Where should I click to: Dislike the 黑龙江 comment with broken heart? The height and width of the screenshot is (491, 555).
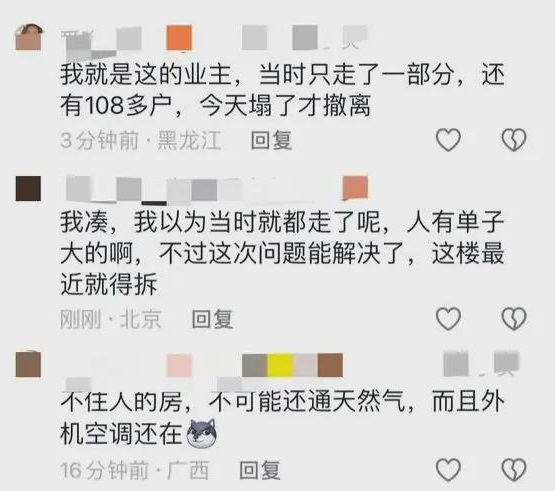(514, 140)
